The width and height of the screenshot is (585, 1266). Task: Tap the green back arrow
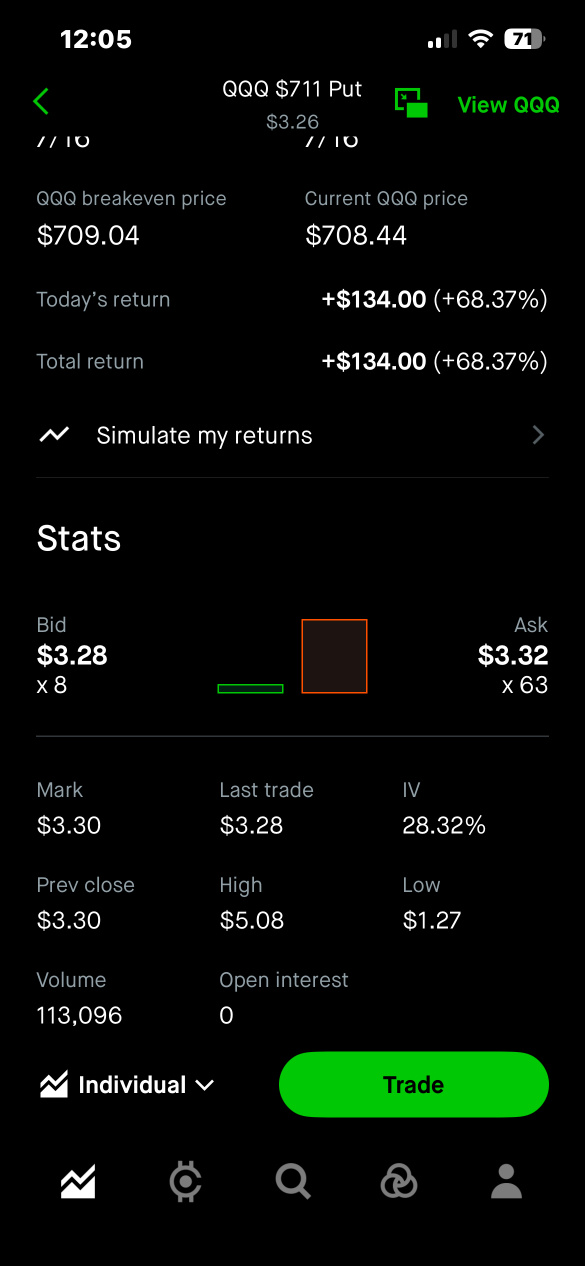(41, 101)
